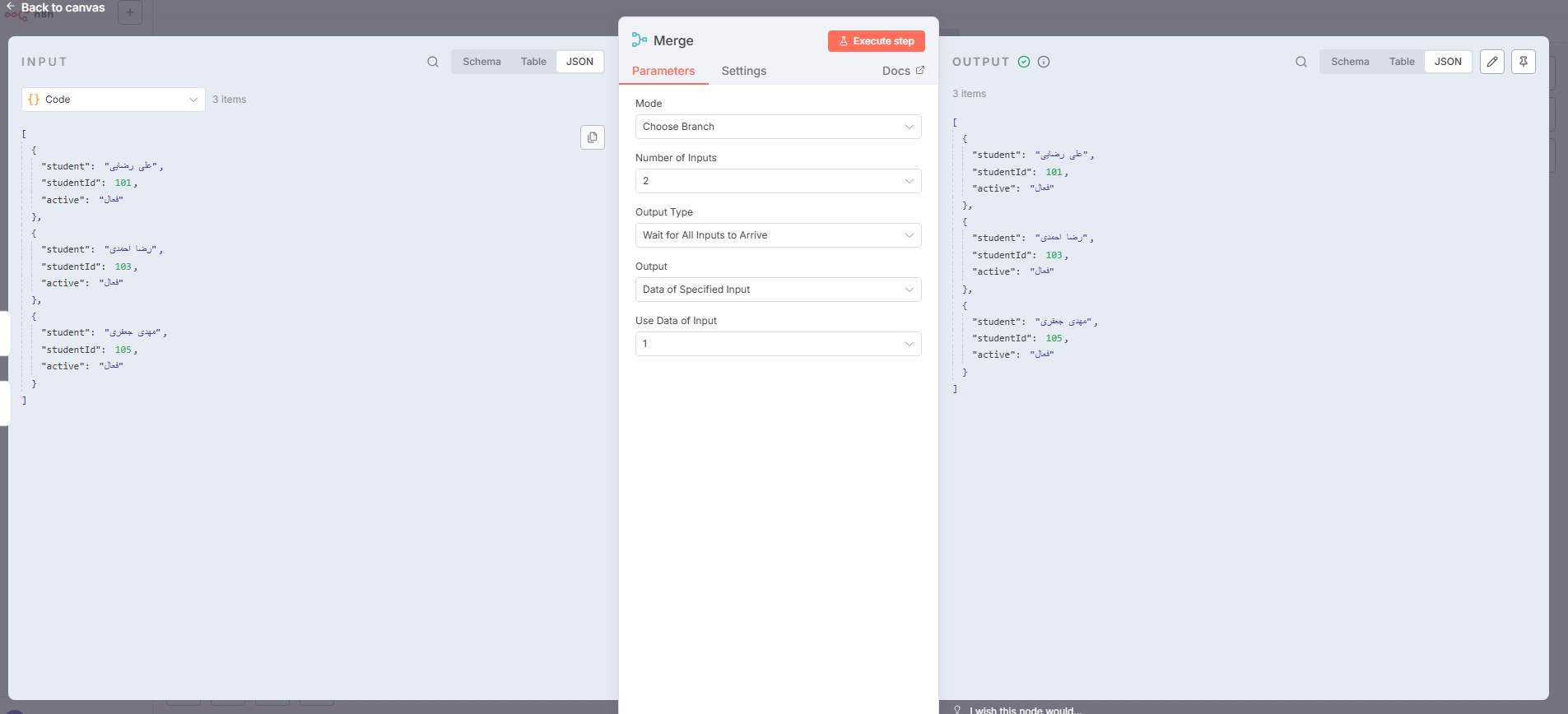This screenshot has width=1568, height=714.
Task: Switch output view to Table
Action: tap(1401, 62)
